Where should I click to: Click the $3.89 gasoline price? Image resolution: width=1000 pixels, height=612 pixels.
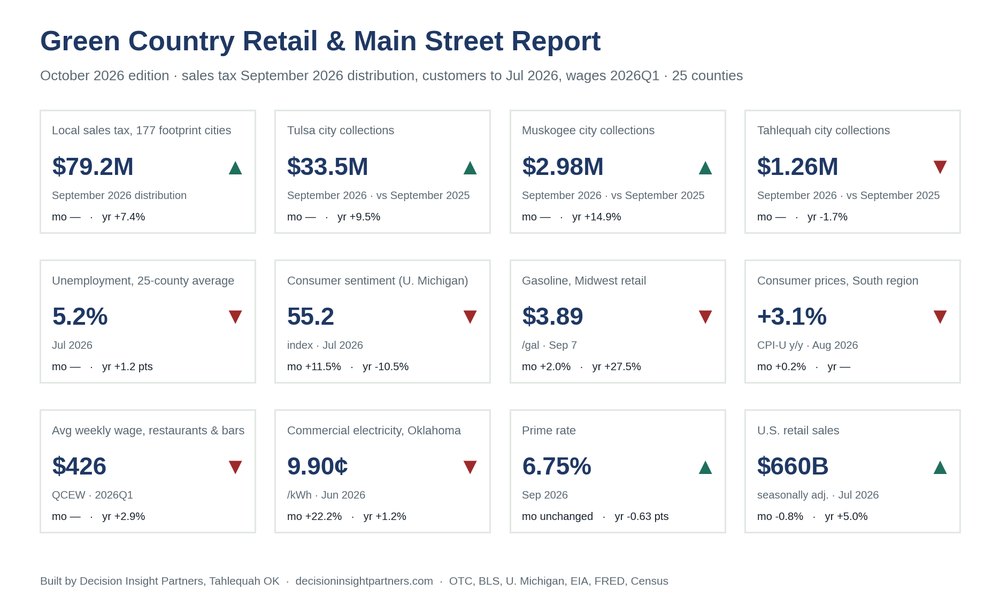click(552, 316)
